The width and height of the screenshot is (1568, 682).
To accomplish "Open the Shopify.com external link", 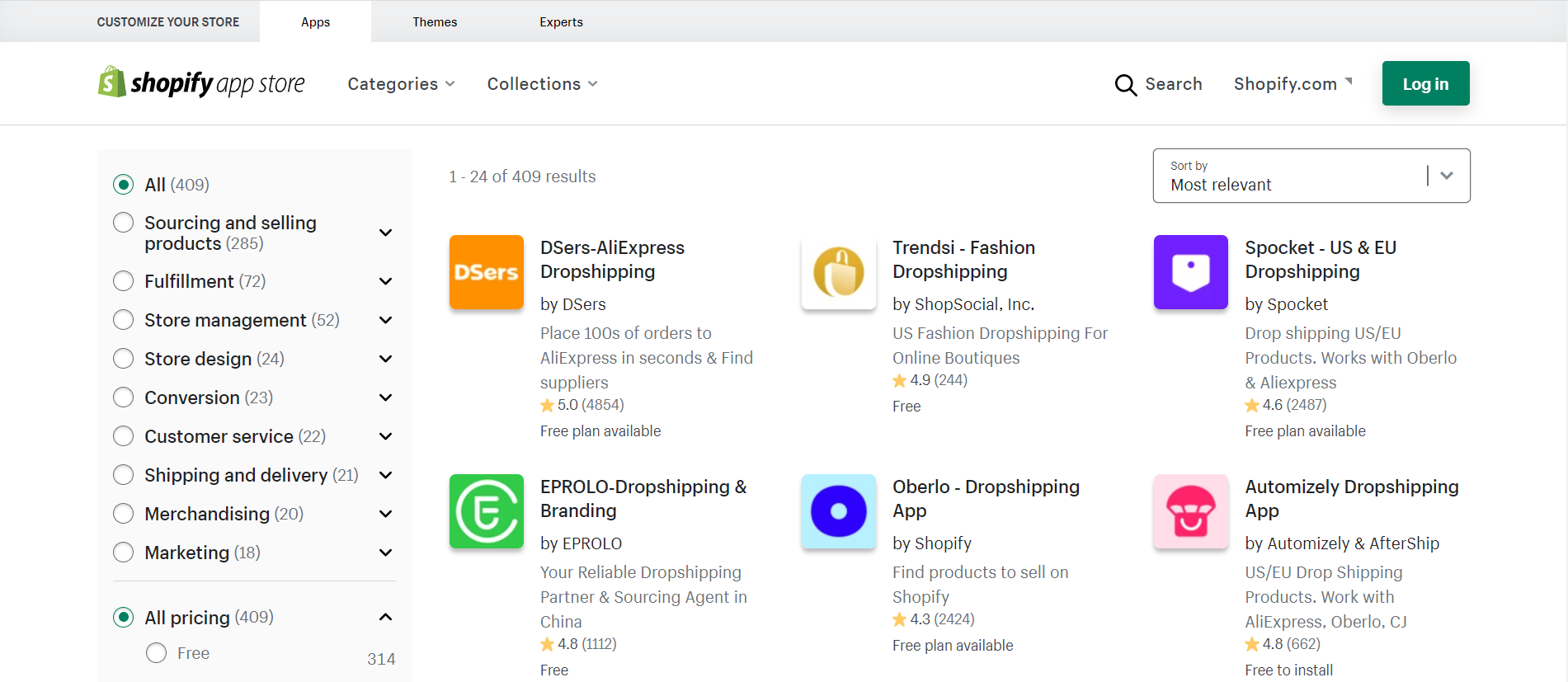I will (1293, 84).
